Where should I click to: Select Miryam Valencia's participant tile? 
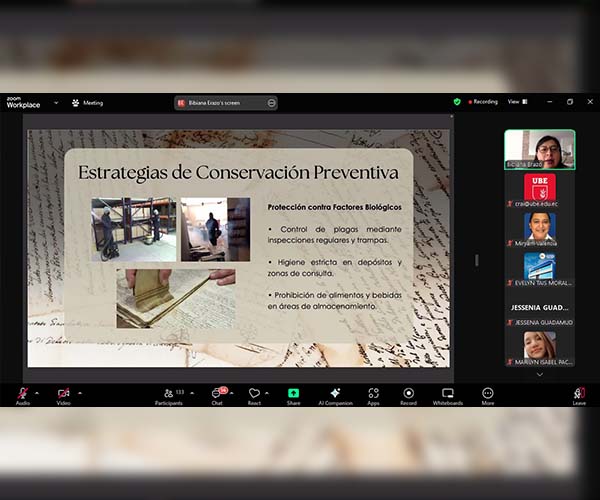tap(540, 230)
